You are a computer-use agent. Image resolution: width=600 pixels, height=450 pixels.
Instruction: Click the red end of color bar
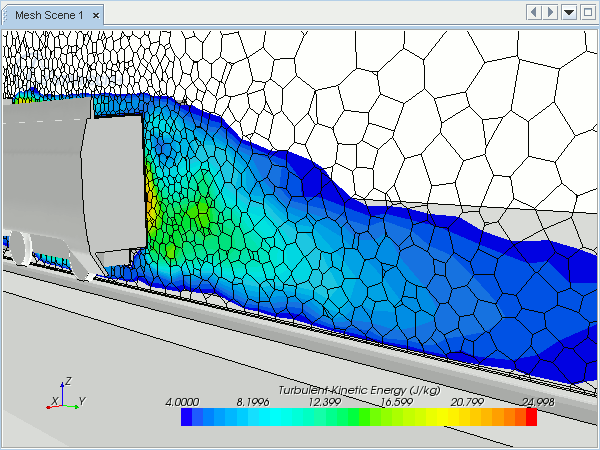(531, 418)
